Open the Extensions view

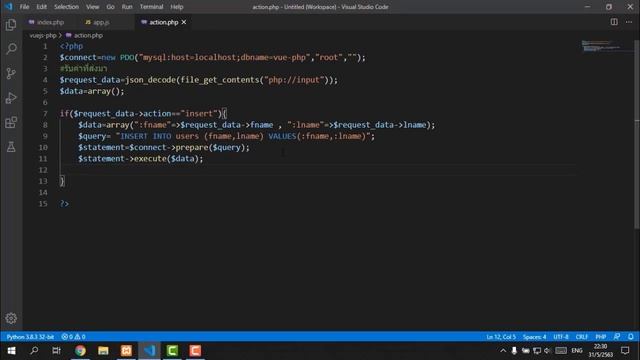click(11, 122)
